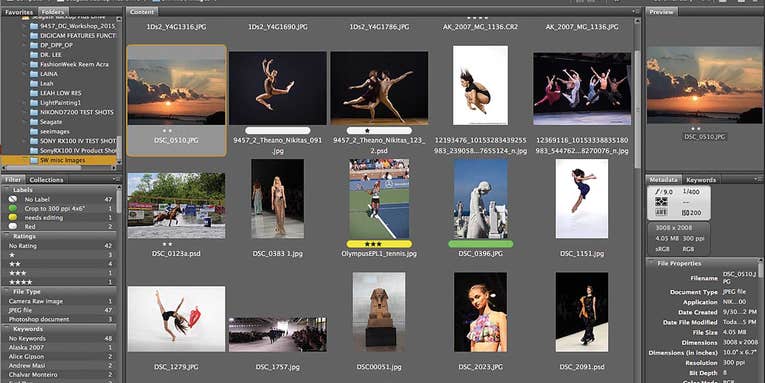Open the Content panel flyout menu icon

(x=636, y=11)
